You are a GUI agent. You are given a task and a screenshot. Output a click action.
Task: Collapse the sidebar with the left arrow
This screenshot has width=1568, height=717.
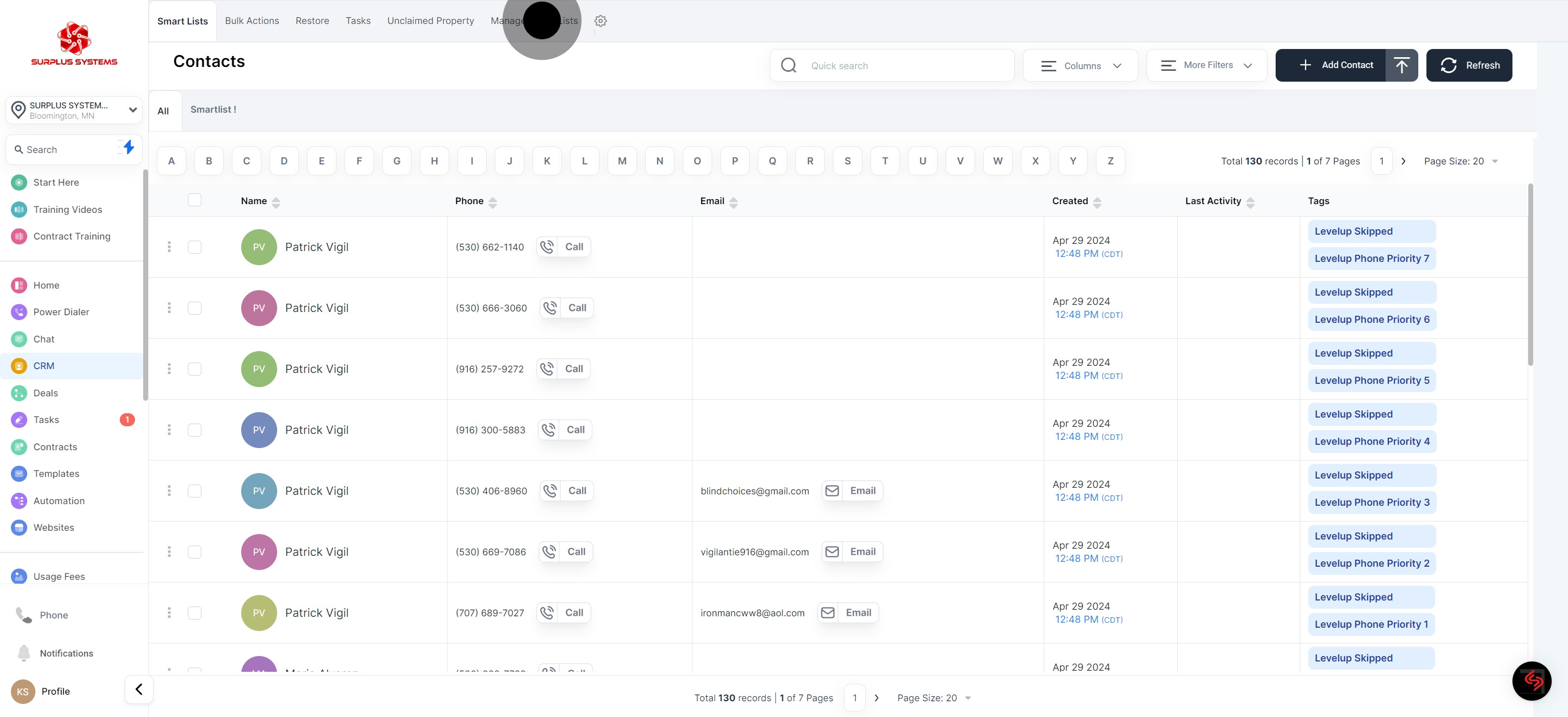point(139,689)
